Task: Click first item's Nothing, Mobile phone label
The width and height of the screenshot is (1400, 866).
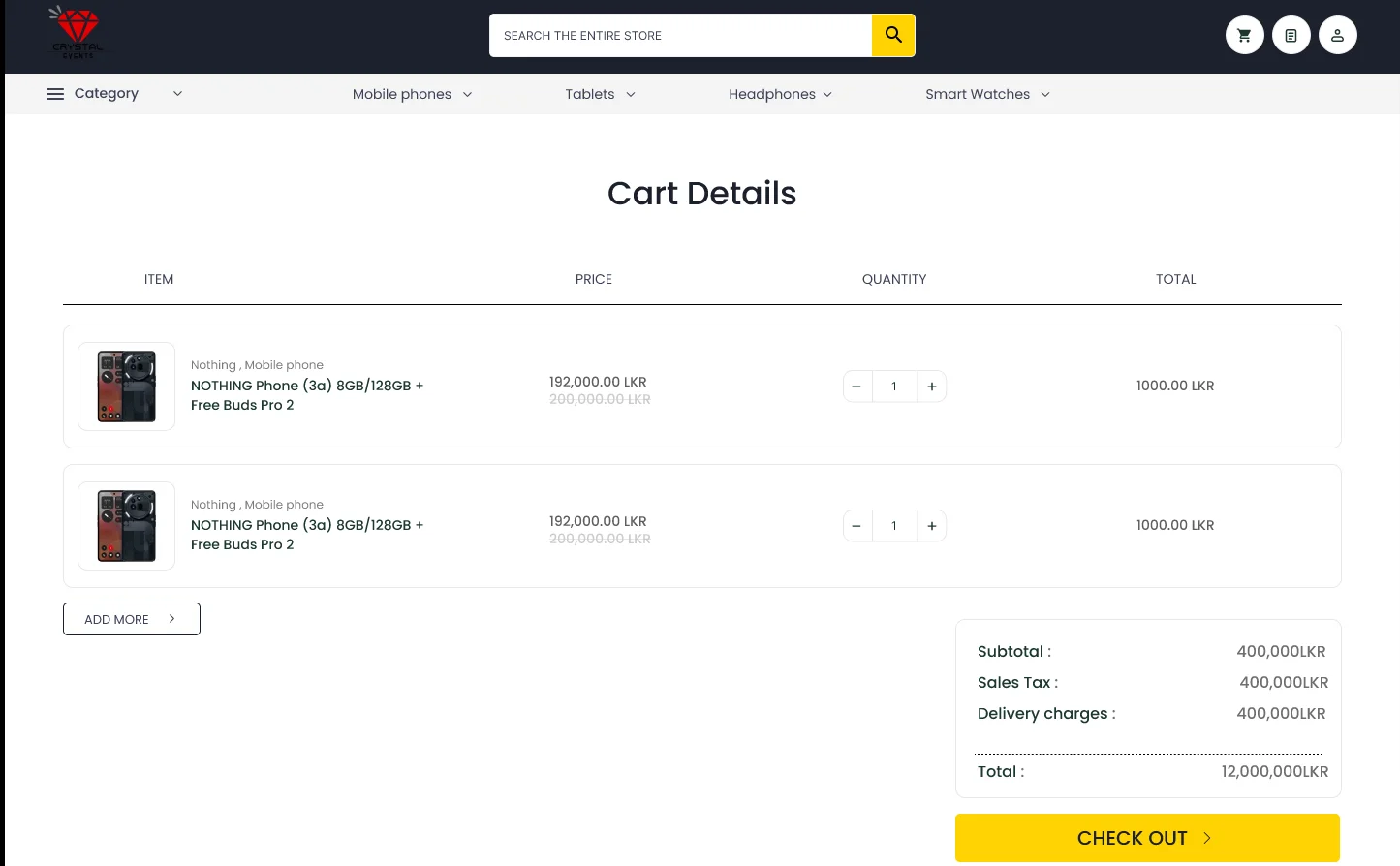Action: pos(257,365)
